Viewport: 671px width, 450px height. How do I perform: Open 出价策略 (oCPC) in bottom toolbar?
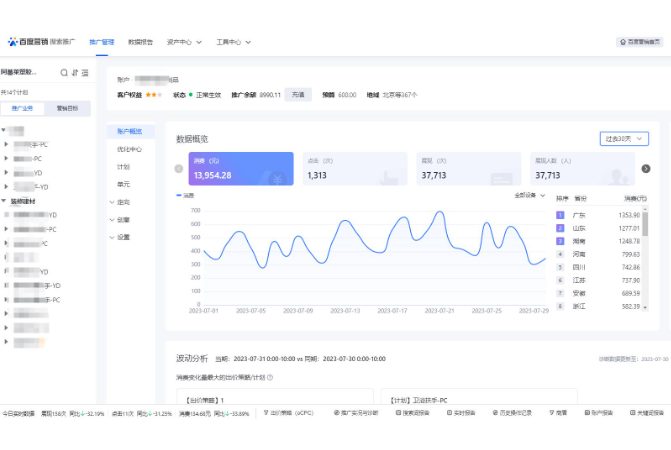(x=288, y=413)
